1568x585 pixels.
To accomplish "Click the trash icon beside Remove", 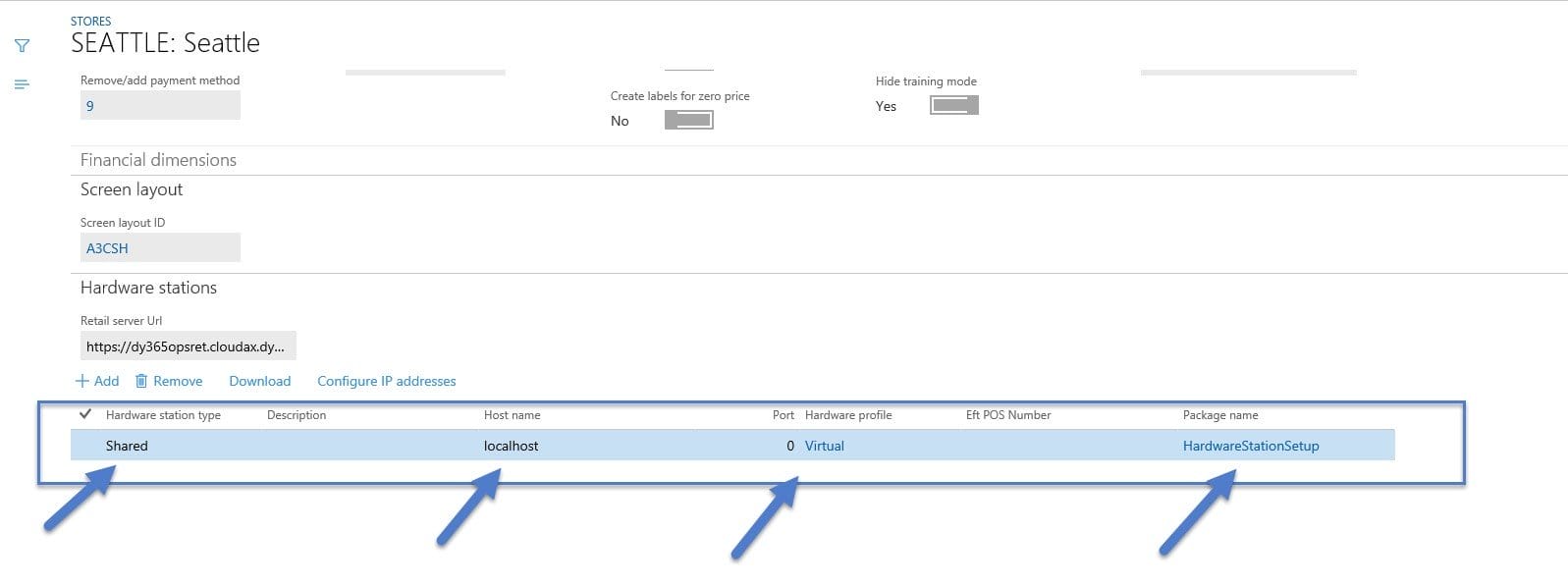I will (141, 381).
